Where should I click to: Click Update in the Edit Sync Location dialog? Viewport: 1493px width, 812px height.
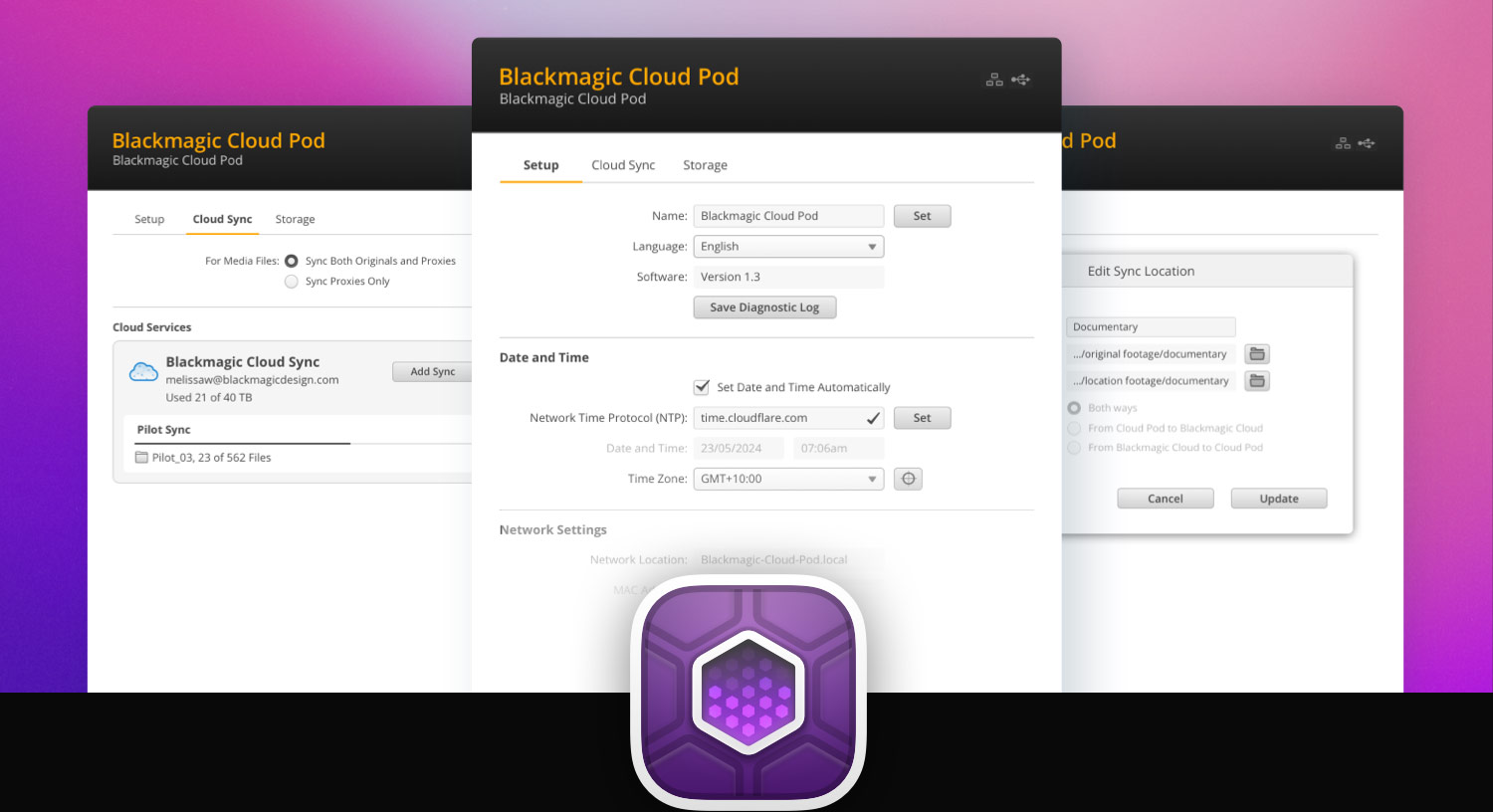(x=1279, y=498)
